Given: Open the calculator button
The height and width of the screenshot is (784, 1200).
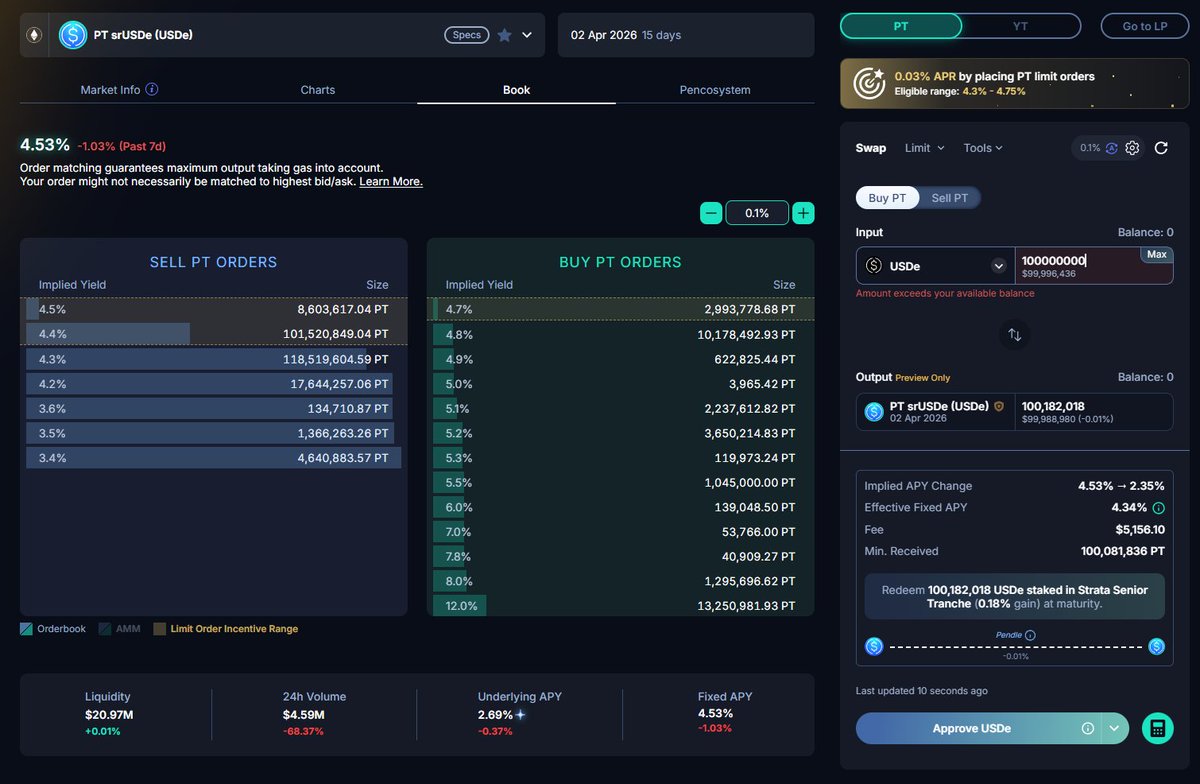Looking at the screenshot, I should (x=1158, y=728).
